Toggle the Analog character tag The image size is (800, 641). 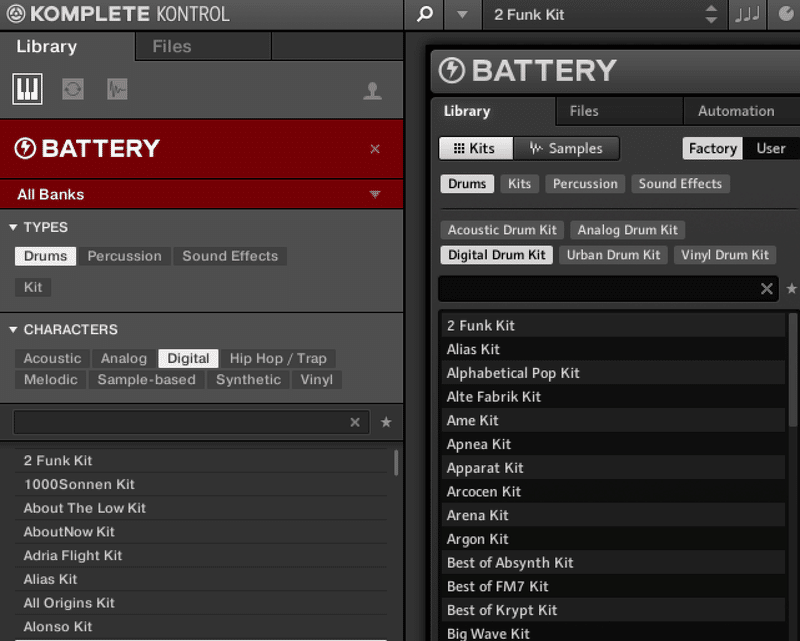pyautogui.click(x=124, y=358)
